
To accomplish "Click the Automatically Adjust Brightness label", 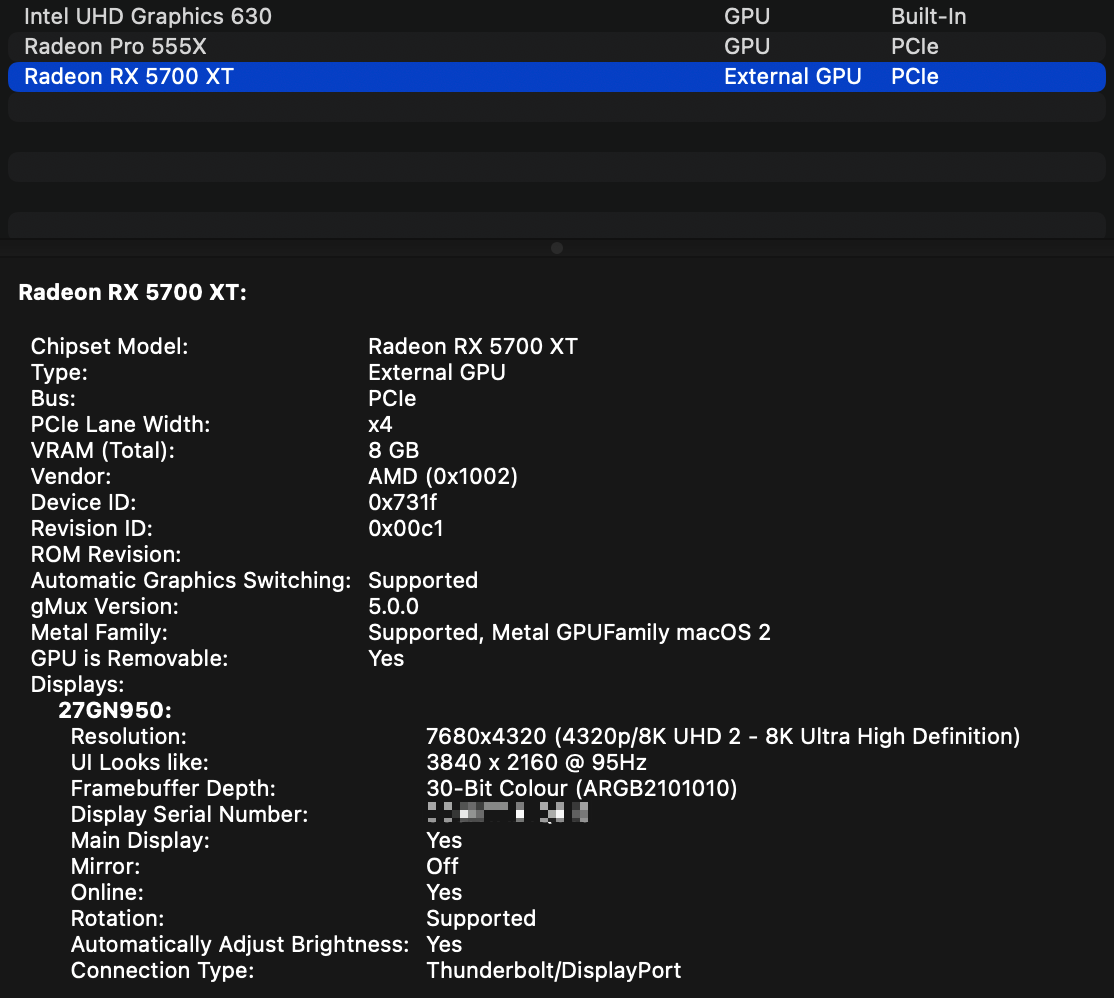I will click(240, 945).
